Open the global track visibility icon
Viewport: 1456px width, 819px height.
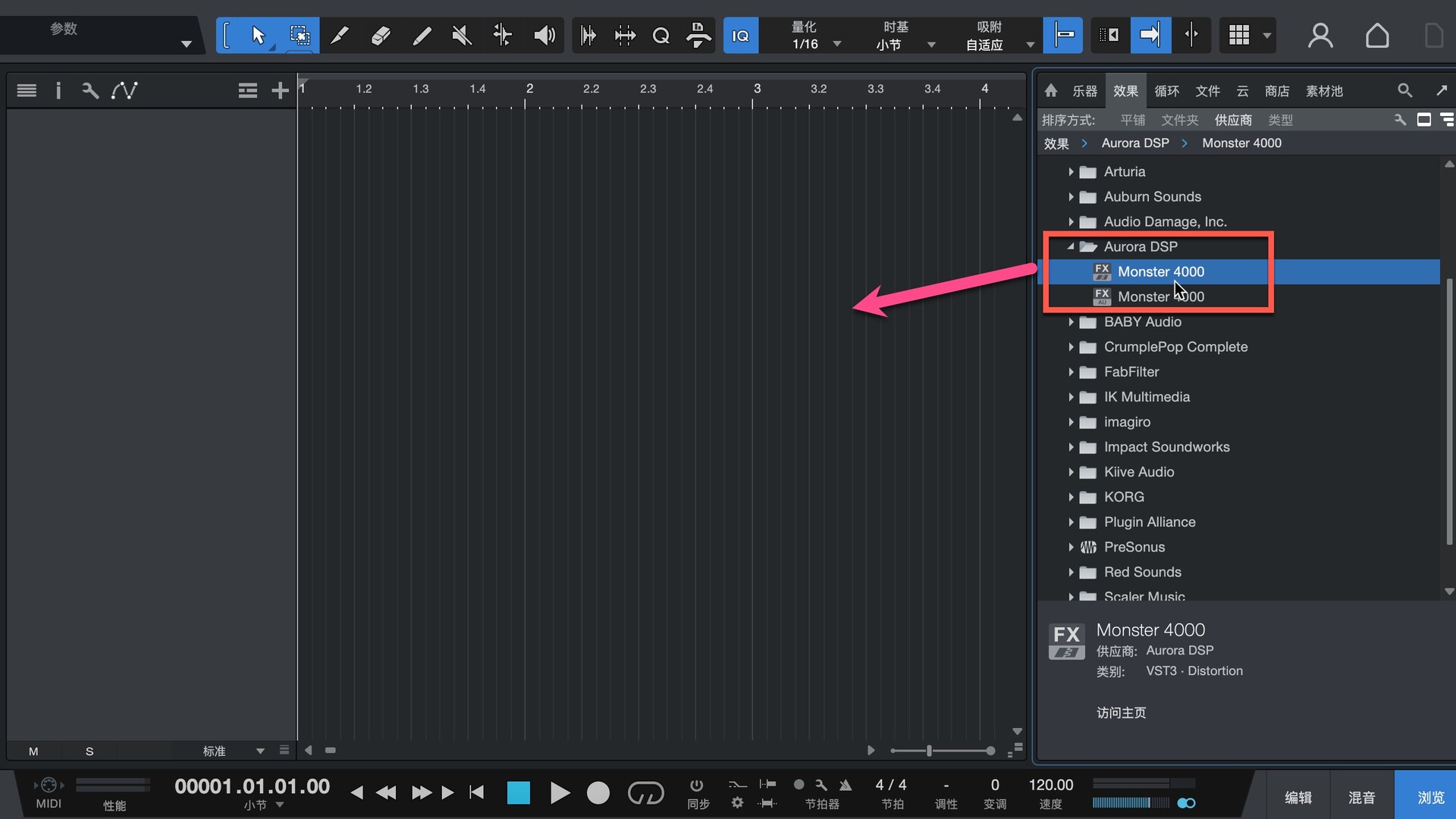click(247, 91)
